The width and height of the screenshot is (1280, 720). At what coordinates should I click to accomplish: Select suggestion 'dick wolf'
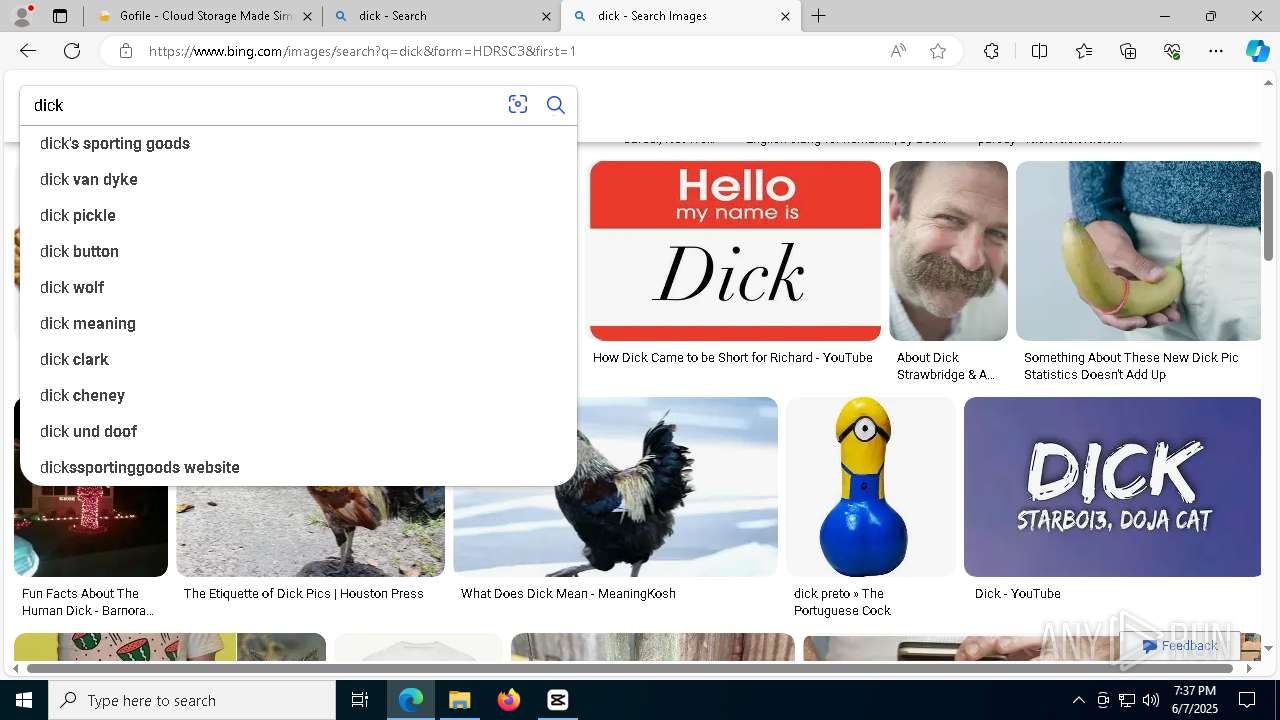298,287
